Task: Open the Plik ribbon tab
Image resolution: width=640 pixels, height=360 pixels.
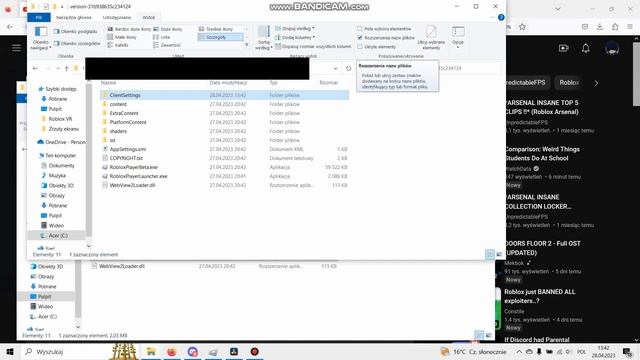Action: click(39, 18)
